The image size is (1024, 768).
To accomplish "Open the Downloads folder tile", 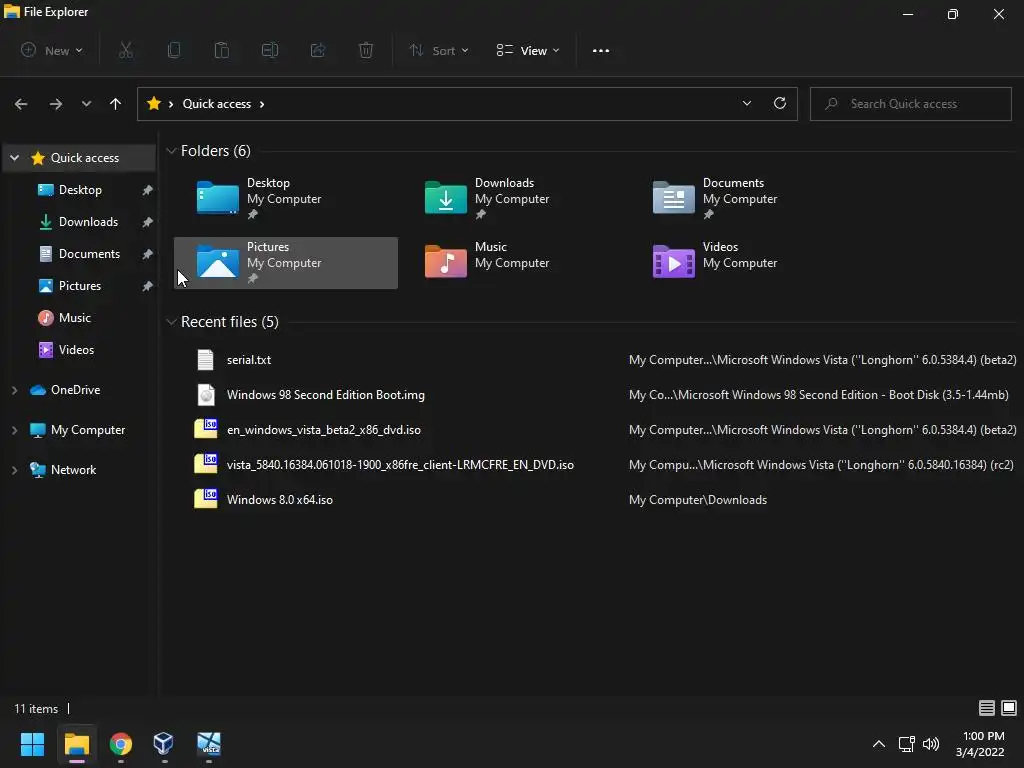I will (x=513, y=199).
